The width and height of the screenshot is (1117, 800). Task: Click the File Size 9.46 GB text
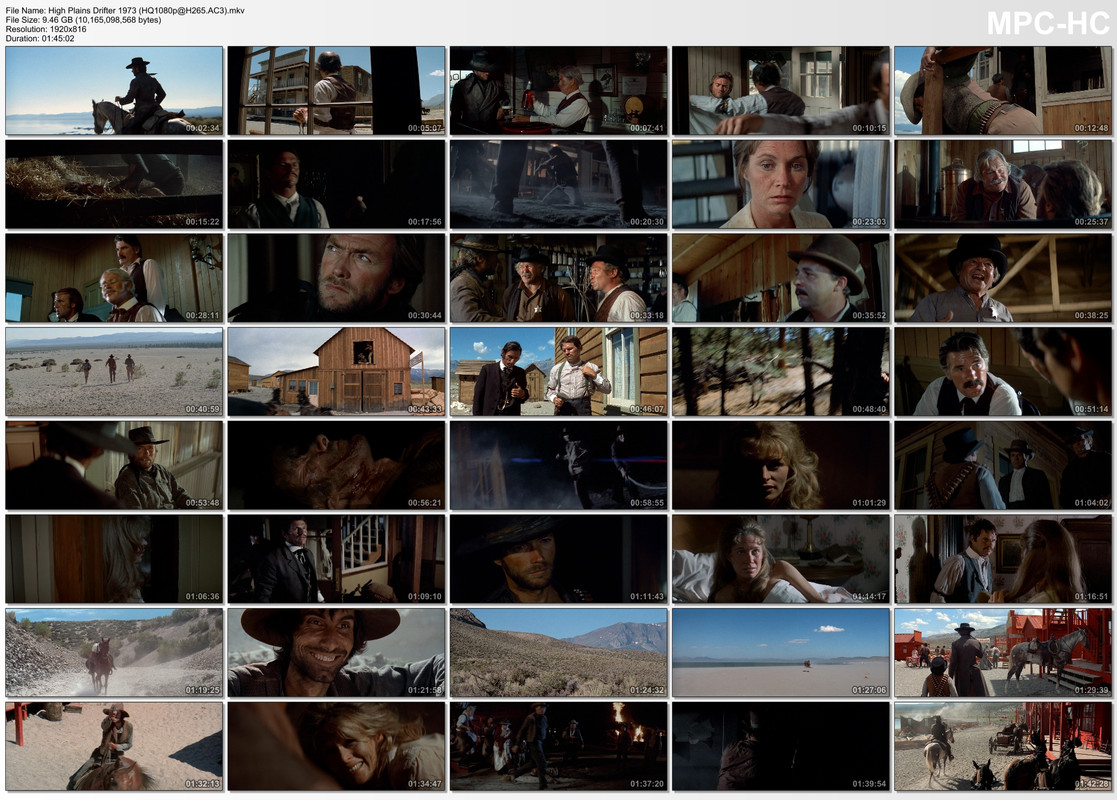[x=83, y=20]
